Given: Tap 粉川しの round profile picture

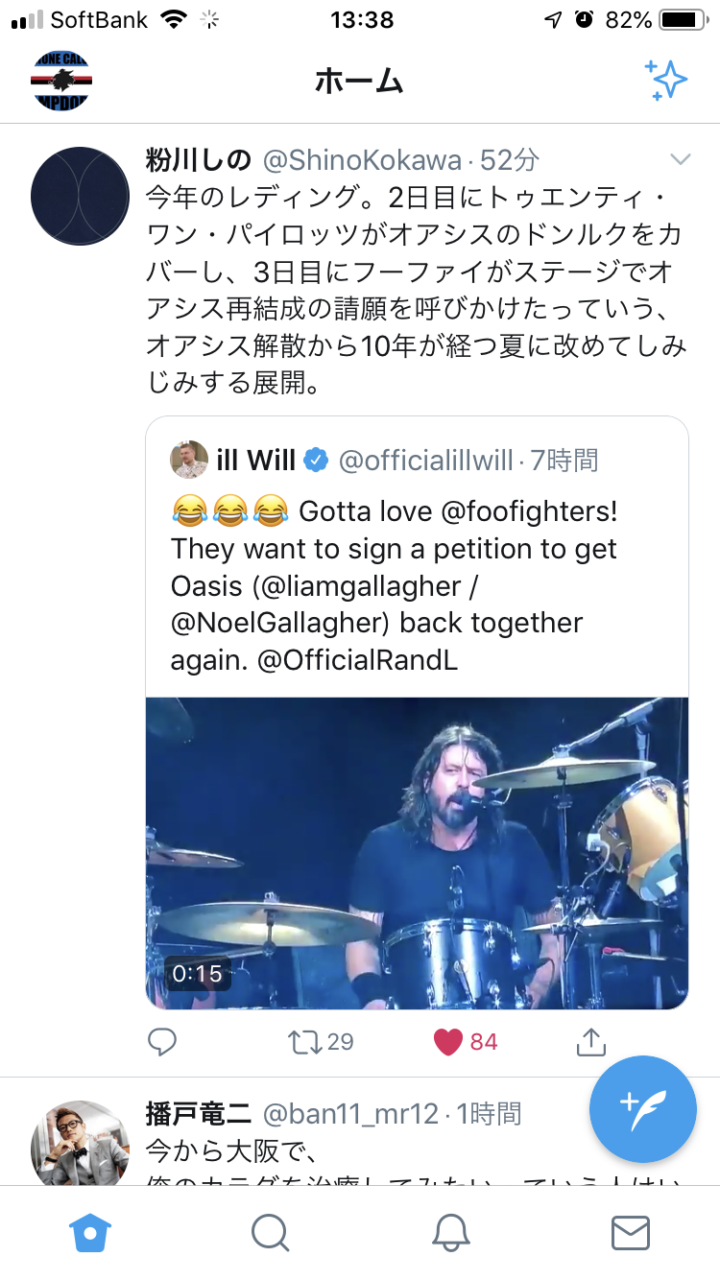Looking at the screenshot, I should pos(80,196).
